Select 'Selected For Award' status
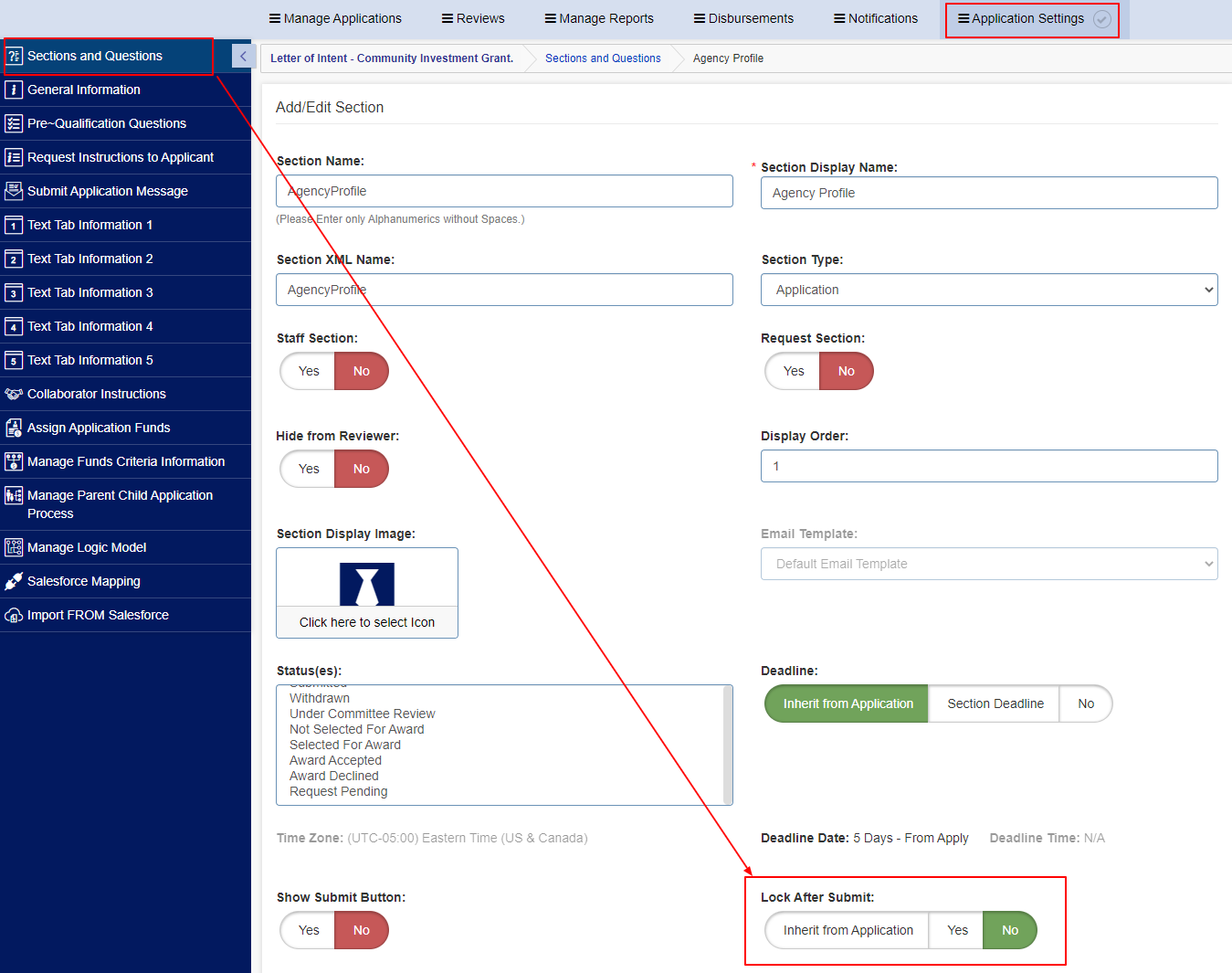 (345, 745)
